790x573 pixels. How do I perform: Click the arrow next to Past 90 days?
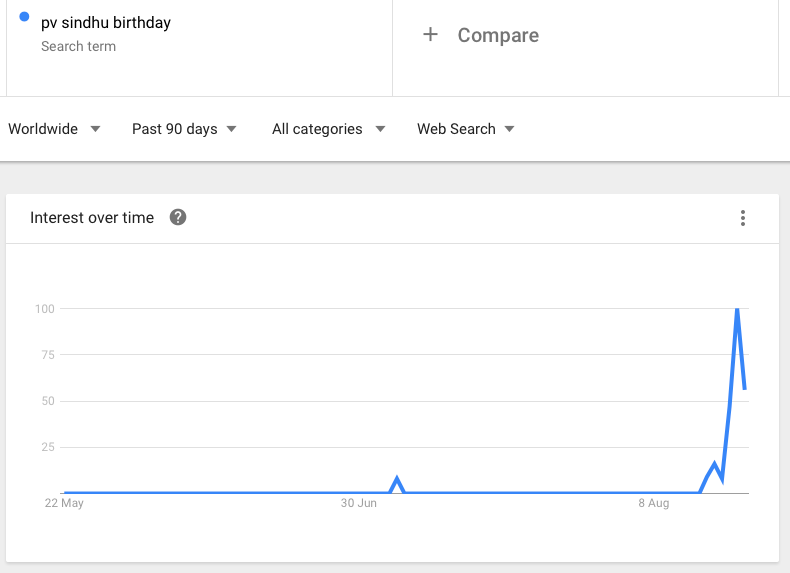[232, 129]
